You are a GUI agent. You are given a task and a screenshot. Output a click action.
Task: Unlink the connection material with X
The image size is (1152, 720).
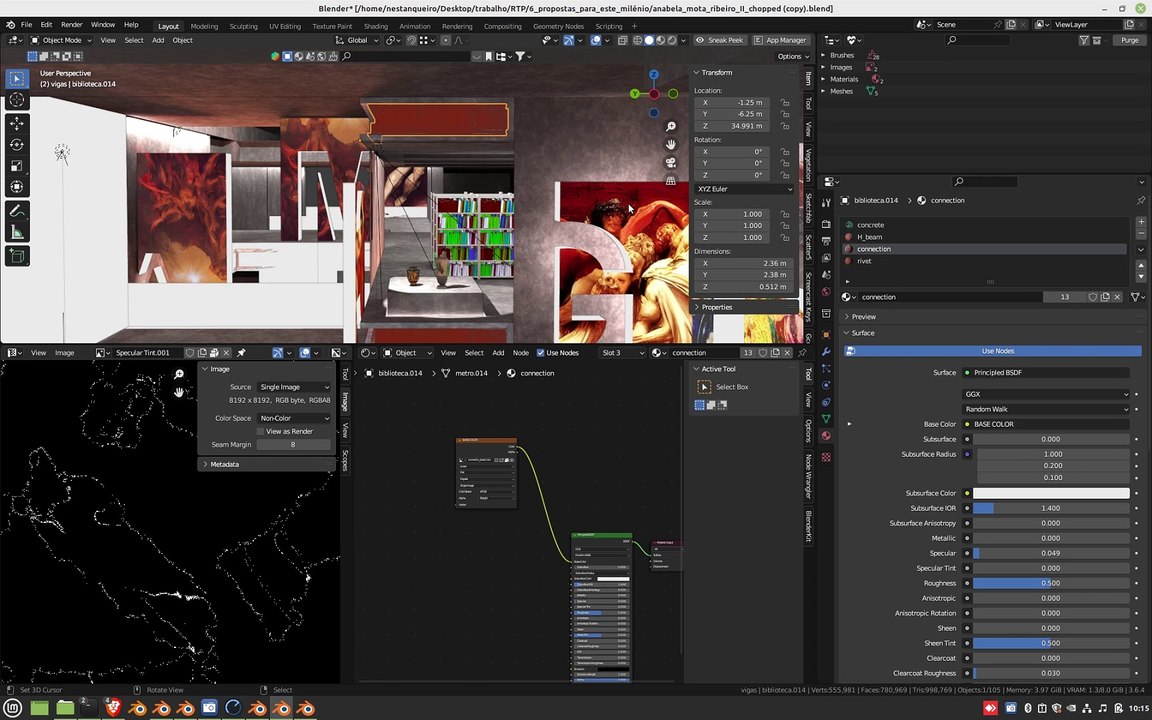tap(1117, 297)
